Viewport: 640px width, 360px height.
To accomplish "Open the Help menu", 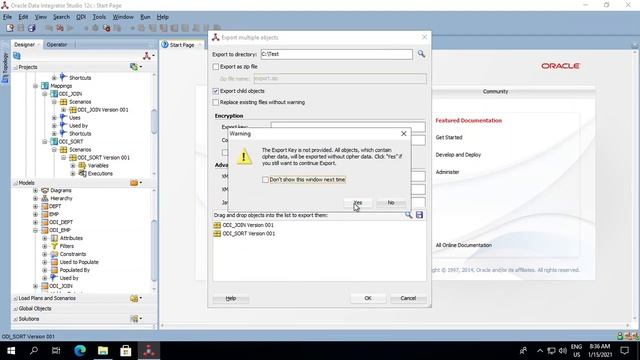I will click(162, 17).
